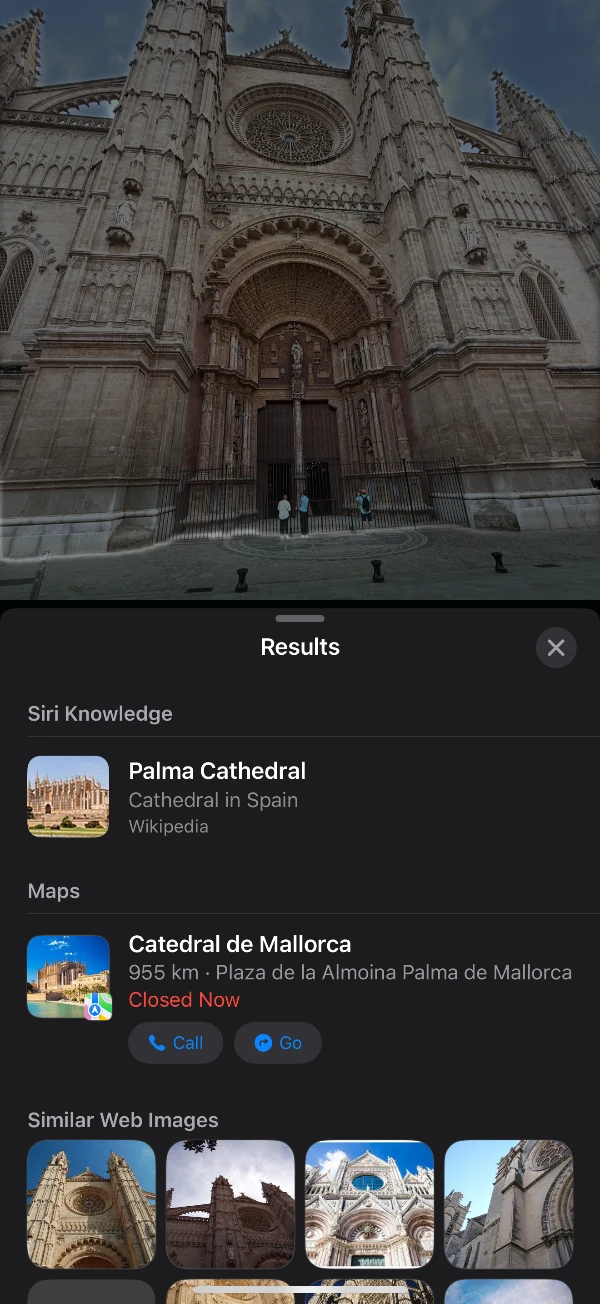The height and width of the screenshot is (1304, 600).
Task: Tap the Siri Knowledge section header
Action: tap(100, 714)
